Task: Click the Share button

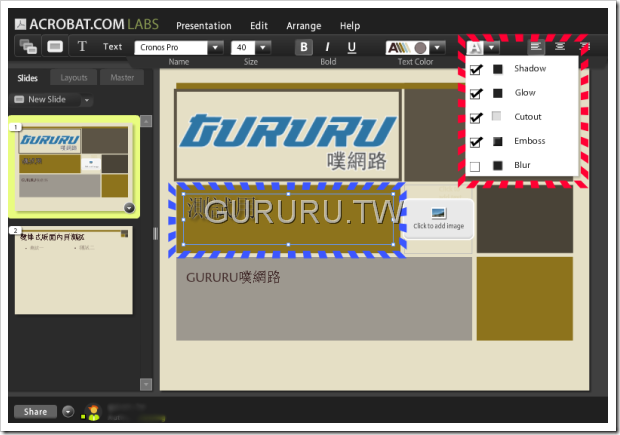Action: 35,412
